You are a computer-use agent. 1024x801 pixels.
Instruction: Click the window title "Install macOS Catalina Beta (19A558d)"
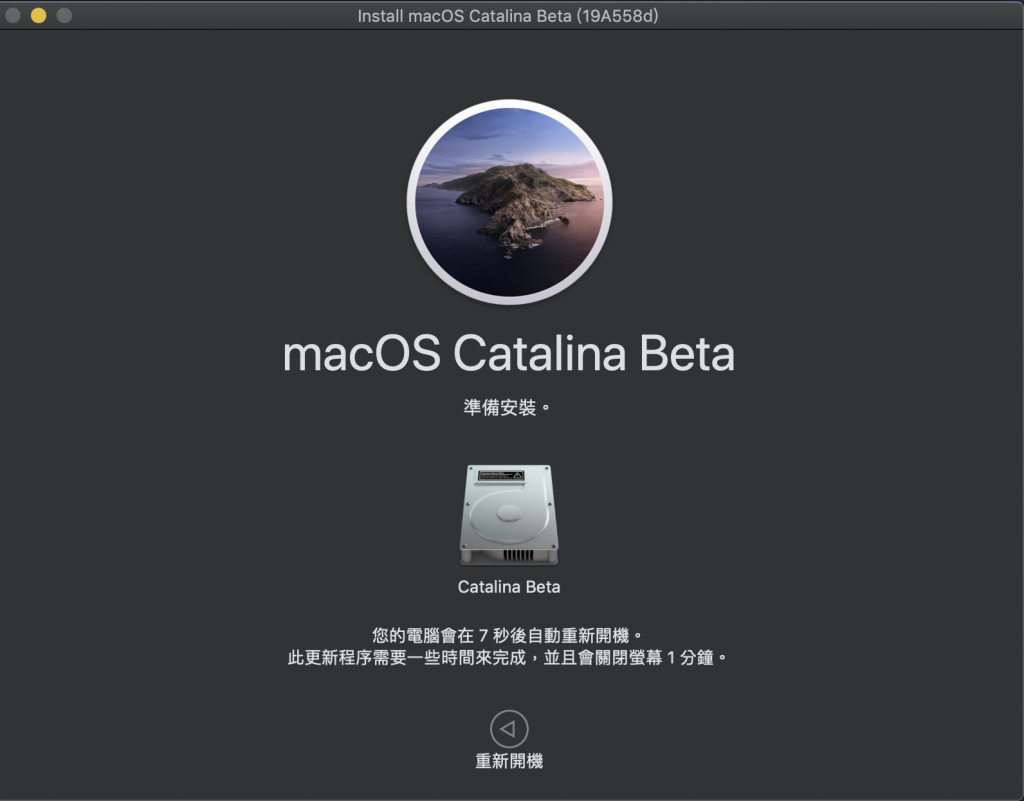508,16
